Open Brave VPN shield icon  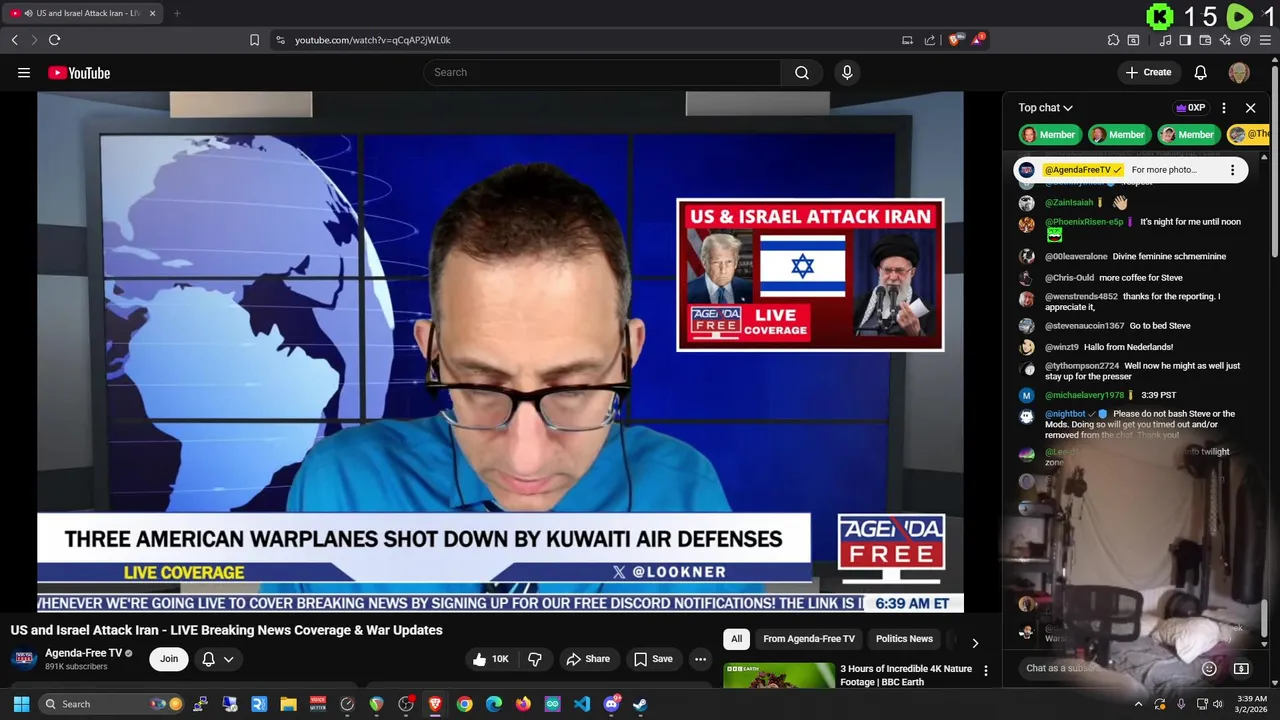(x=1245, y=40)
